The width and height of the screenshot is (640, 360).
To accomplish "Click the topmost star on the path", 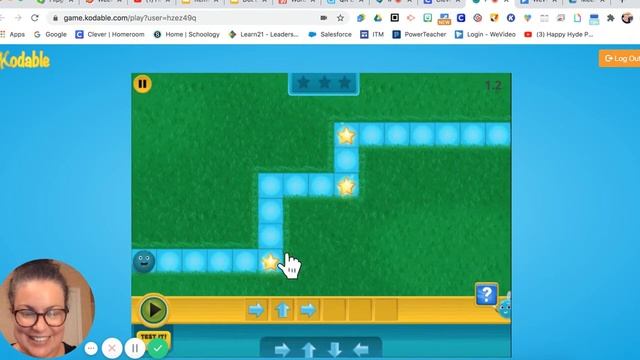I will click(346, 136).
